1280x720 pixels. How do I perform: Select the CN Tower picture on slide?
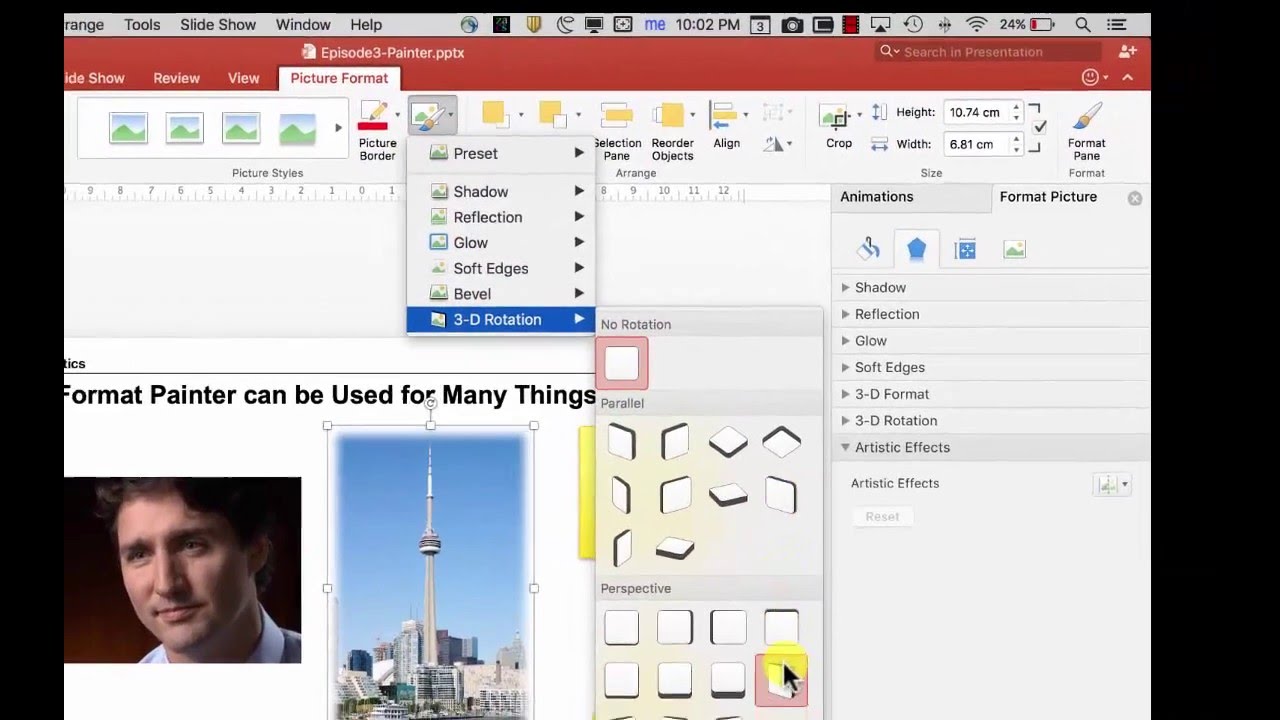click(430, 575)
